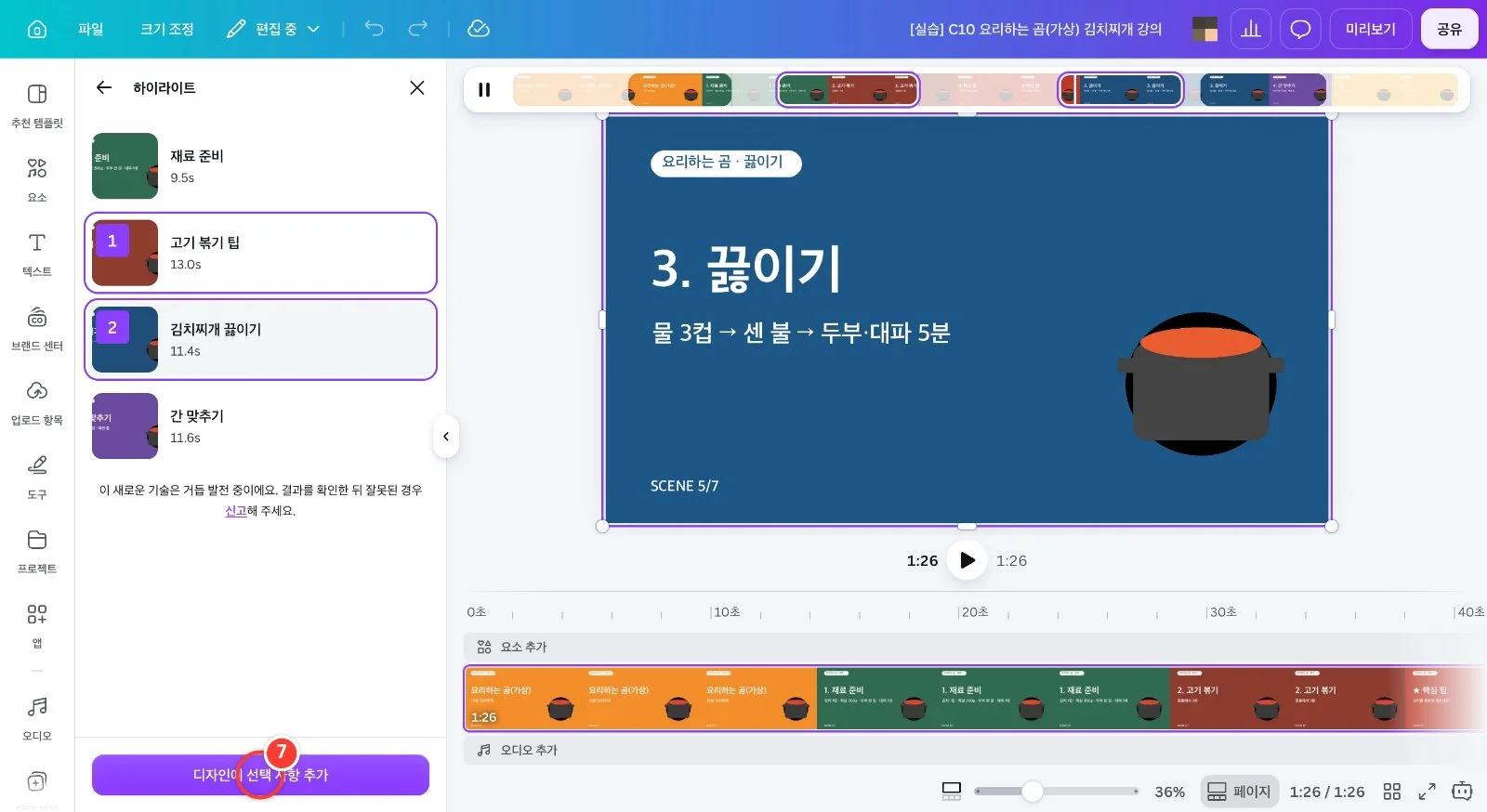Open the assistant icon in bottom bar
Viewport: 1487px width, 812px height.
click(1462, 792)
